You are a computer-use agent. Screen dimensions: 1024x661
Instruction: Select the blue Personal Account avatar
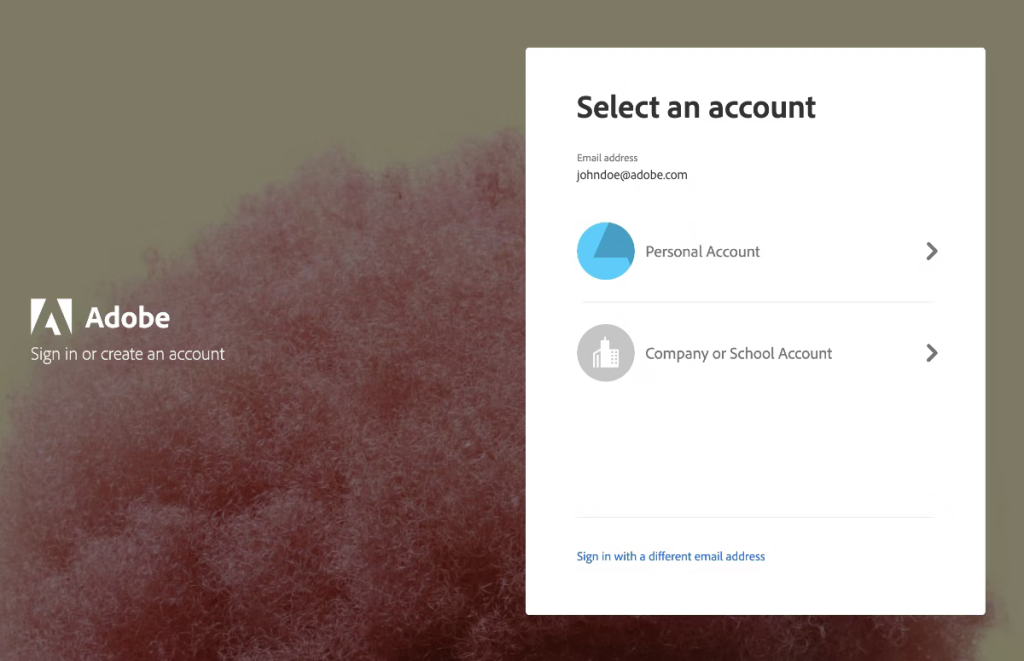[x=606, y=251]
